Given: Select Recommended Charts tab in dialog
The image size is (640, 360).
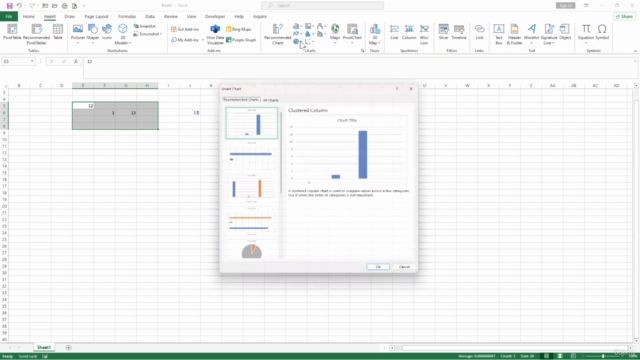Looking at the screenshot, I should click(x=241, y=100).
